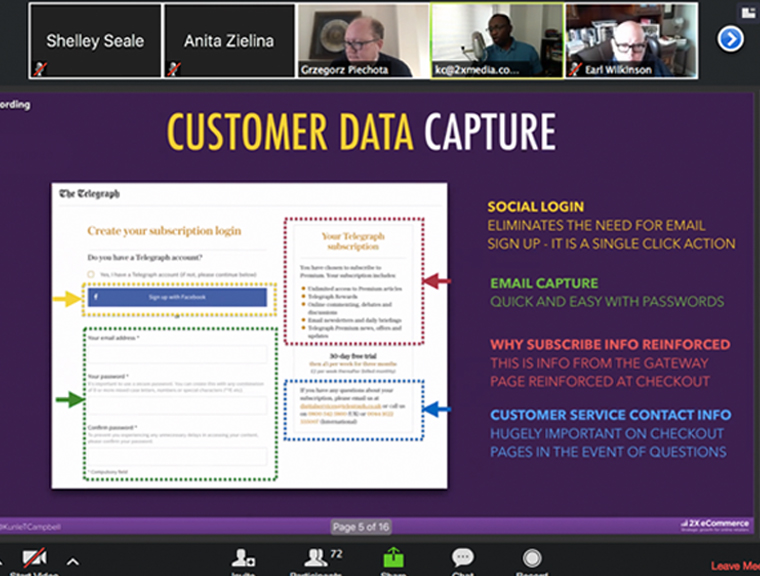
Task: Click The Telegraph logo on the slide
Action: click(x=89, y=194)
